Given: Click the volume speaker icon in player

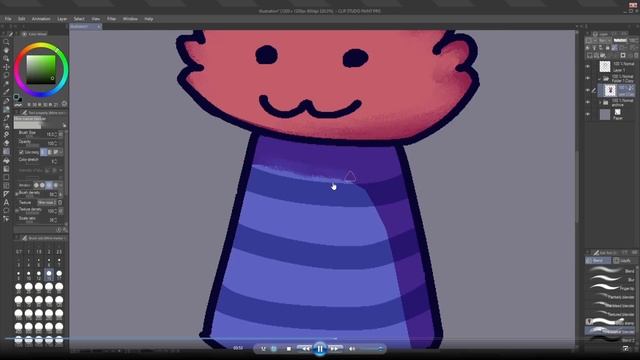Looking at the screenshot, I should point(351,349).
